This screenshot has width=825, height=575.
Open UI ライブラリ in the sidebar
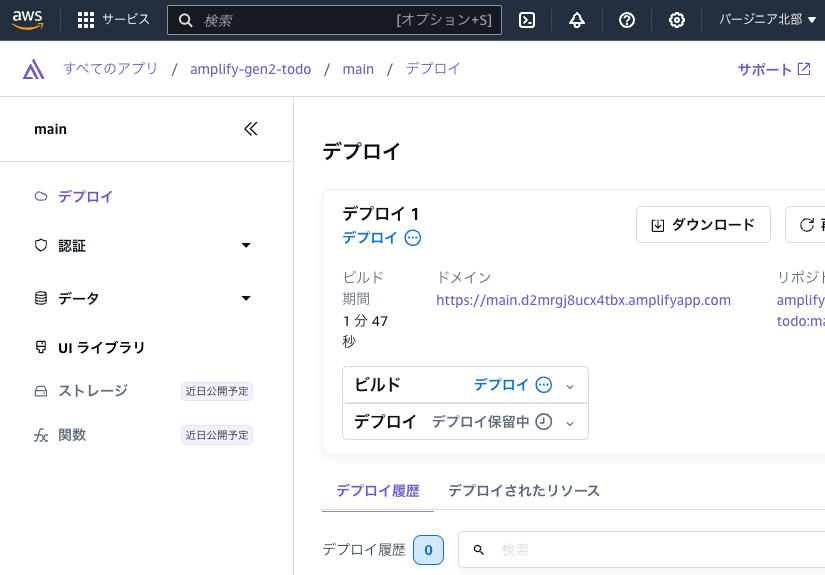point(101,348)
